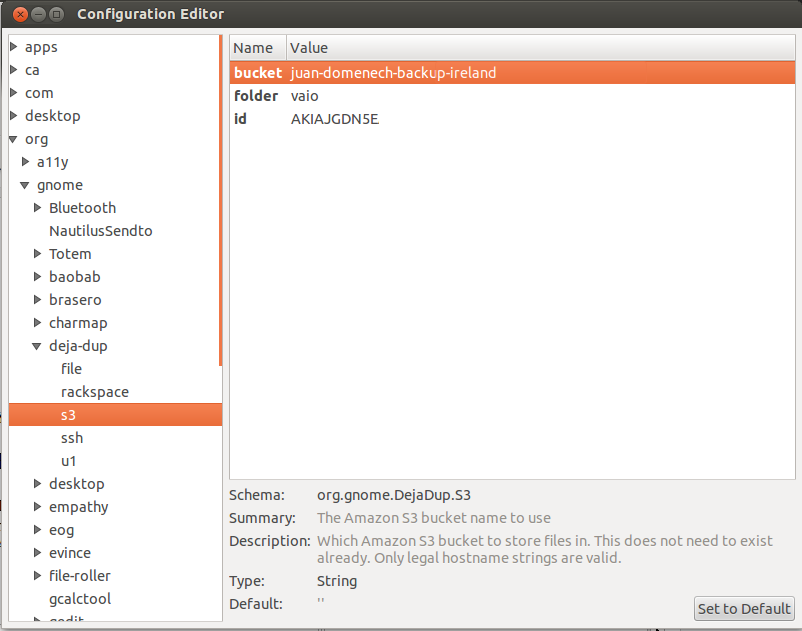The width and height of the screenshot is (802, 631).
Task: Expand the com branch
Action: [13, 93]
